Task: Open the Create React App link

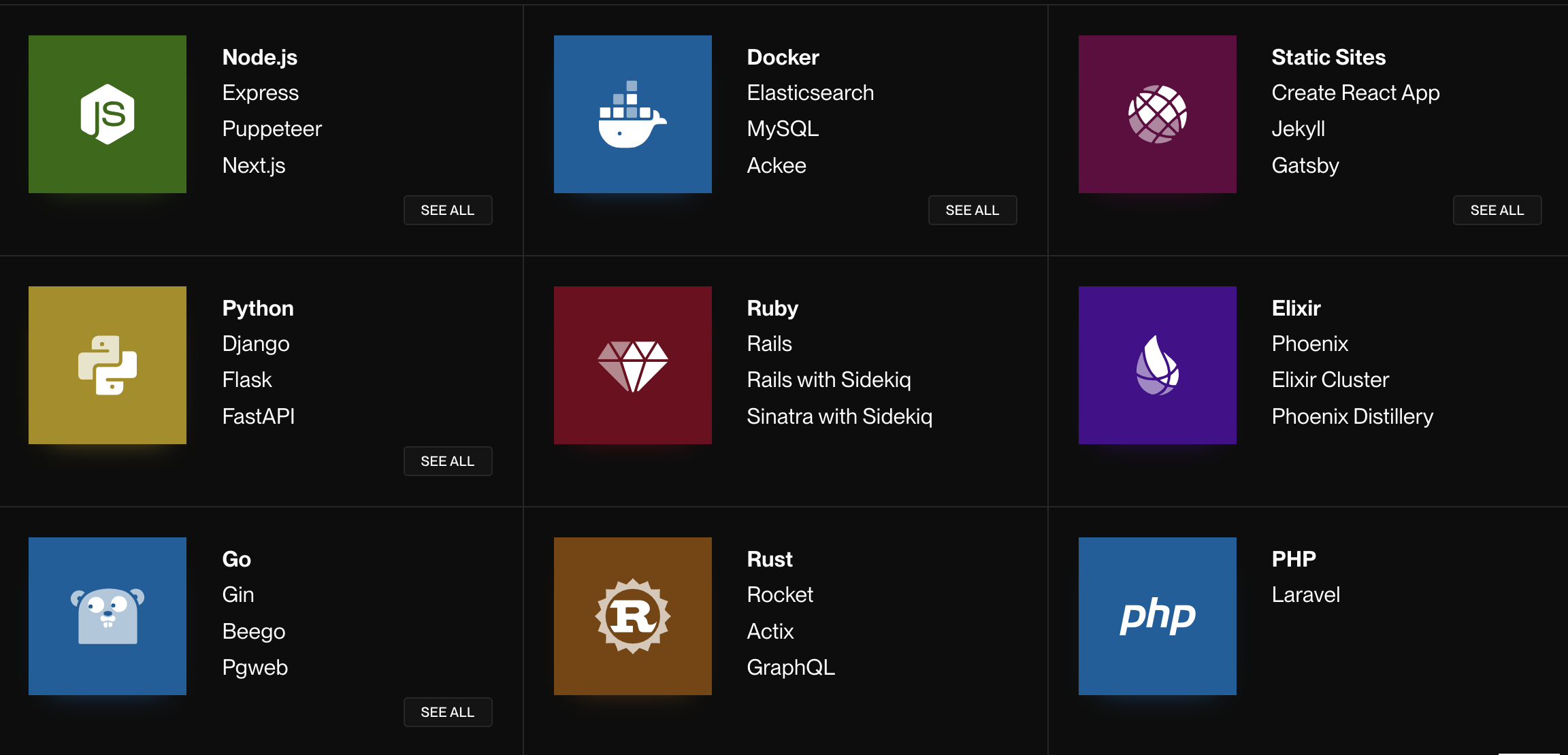Action: (1355, 93)
